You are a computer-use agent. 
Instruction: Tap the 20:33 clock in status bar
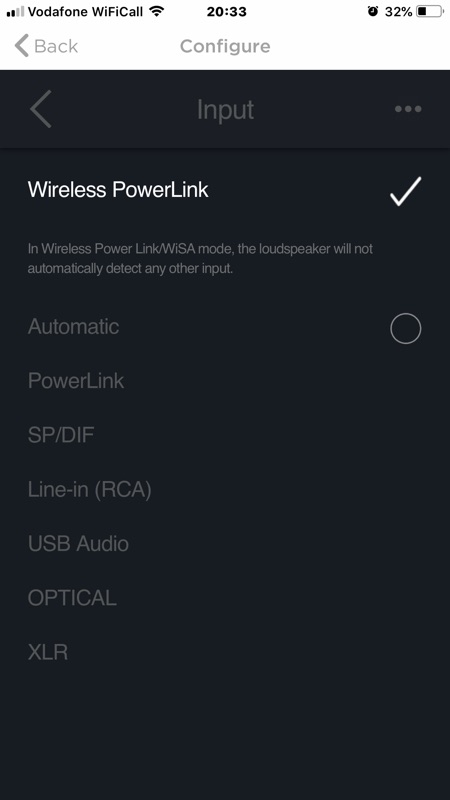[227, 12]
